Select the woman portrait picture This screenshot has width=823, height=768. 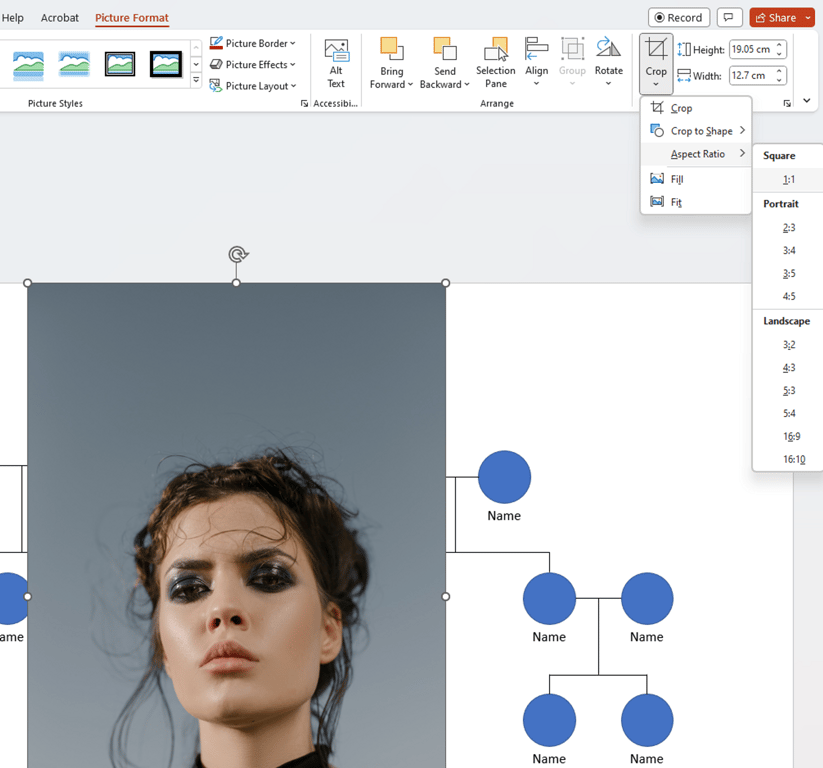[x=236, y=525]
